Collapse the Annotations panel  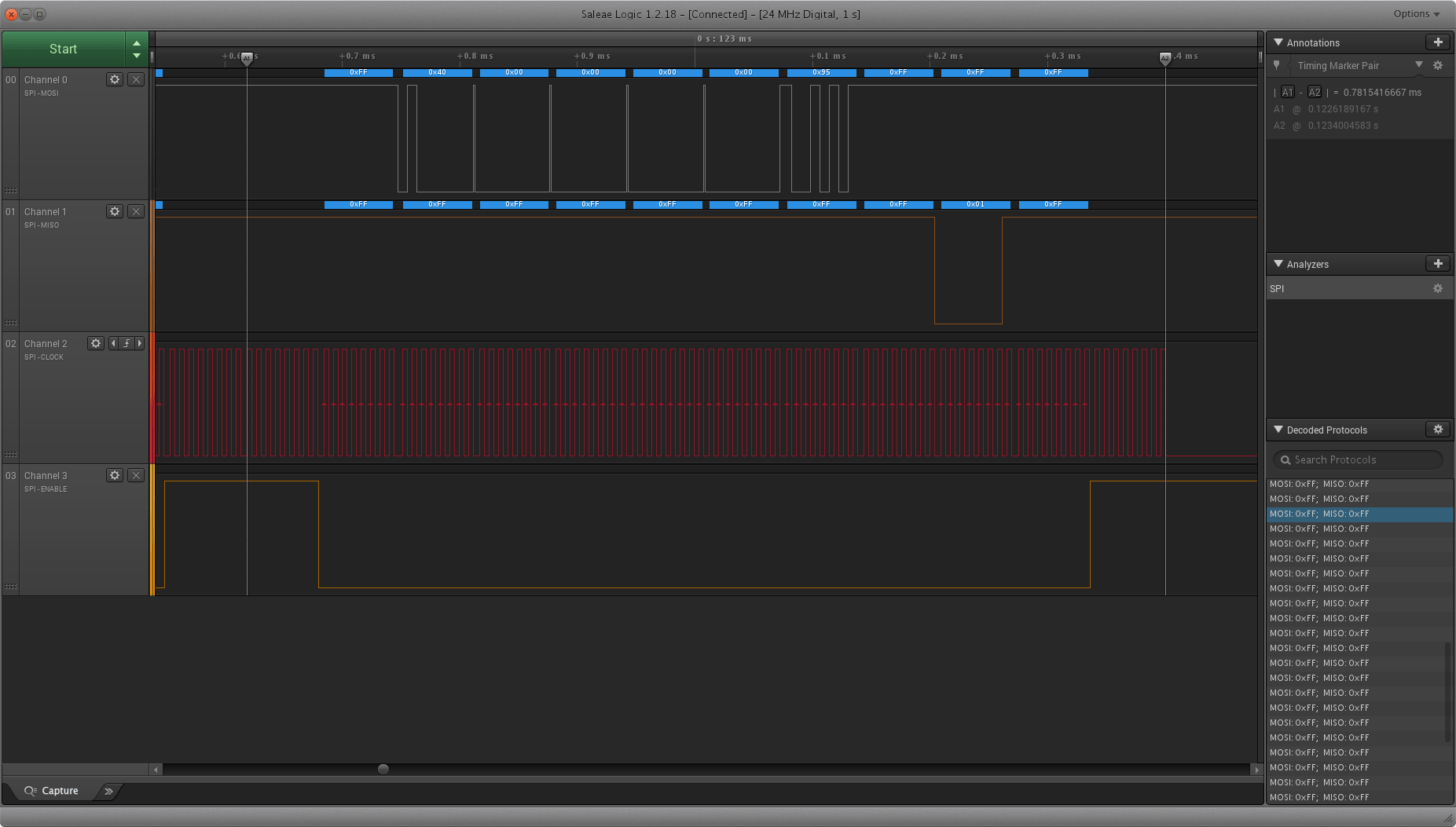click(x=1278, y=42)
